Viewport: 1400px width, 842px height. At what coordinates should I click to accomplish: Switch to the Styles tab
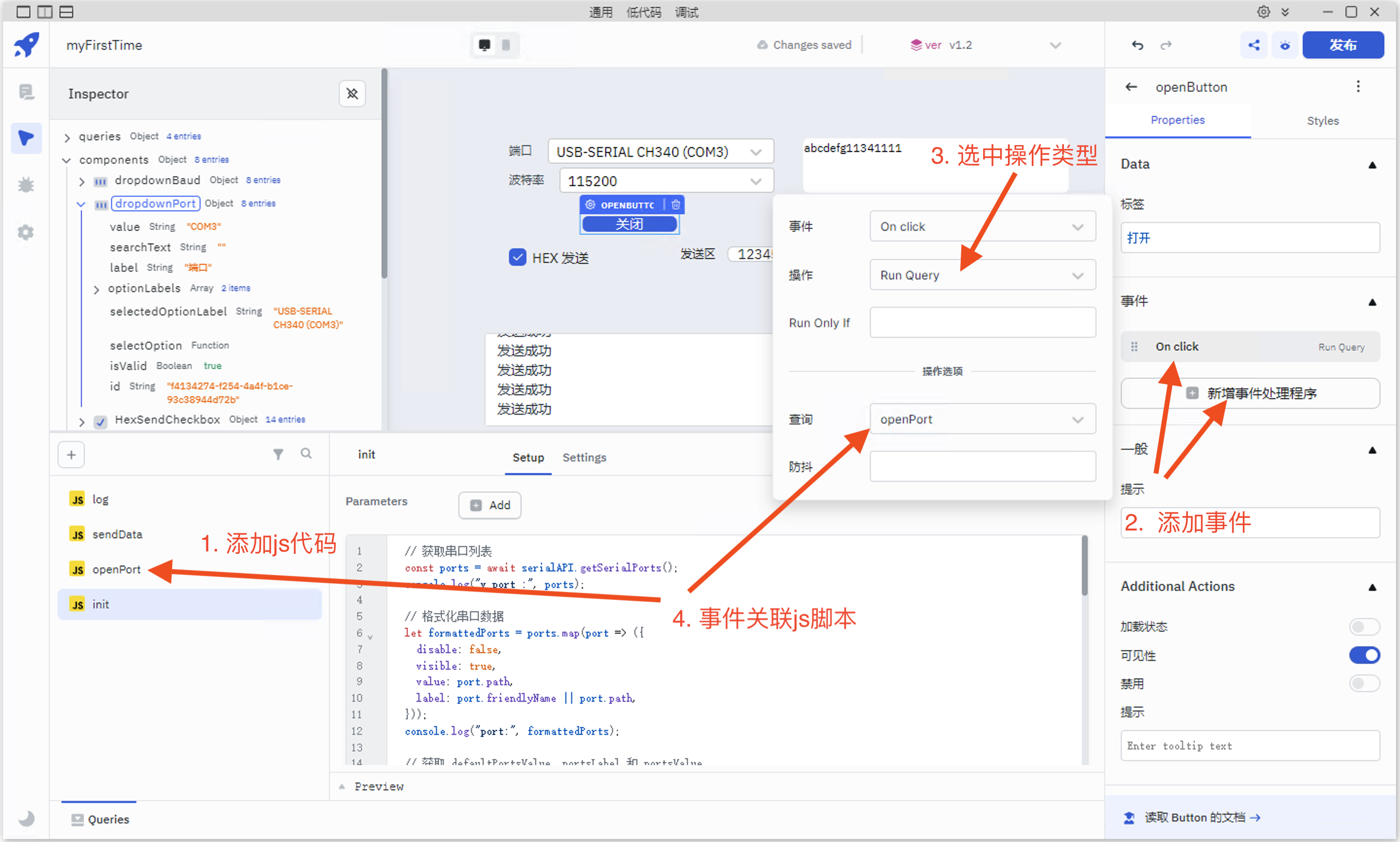click(x=1322, y=121)
